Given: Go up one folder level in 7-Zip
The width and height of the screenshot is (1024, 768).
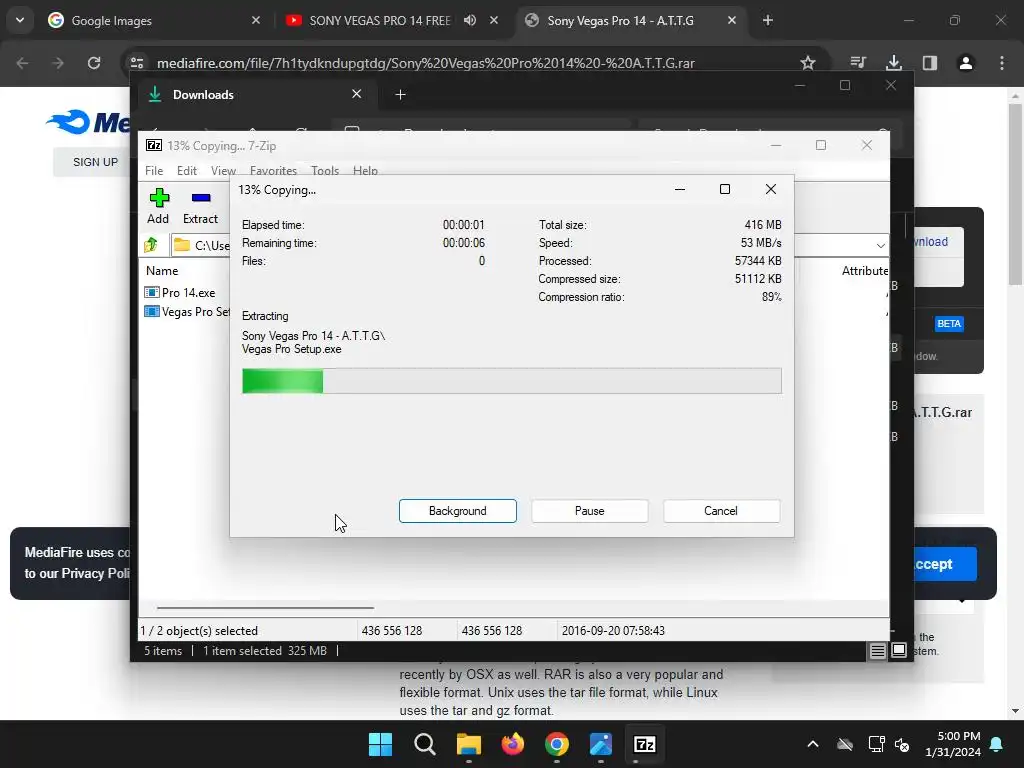Looking at the screenshot, I should point(152,245).
